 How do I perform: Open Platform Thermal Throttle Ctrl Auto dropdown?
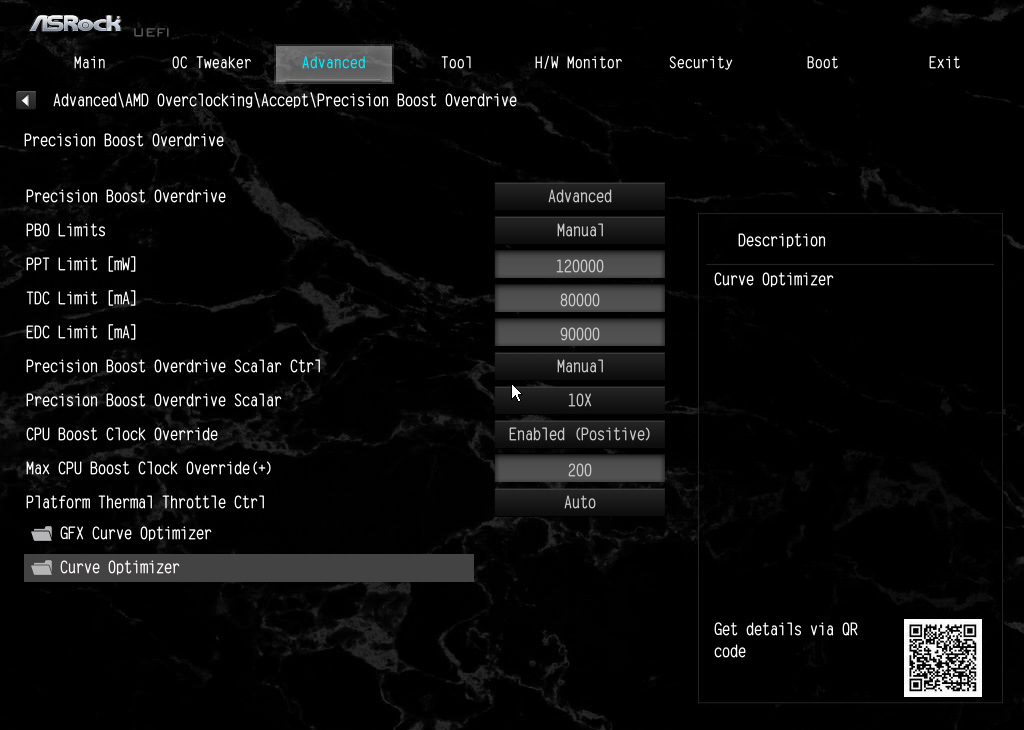point(579,503)
